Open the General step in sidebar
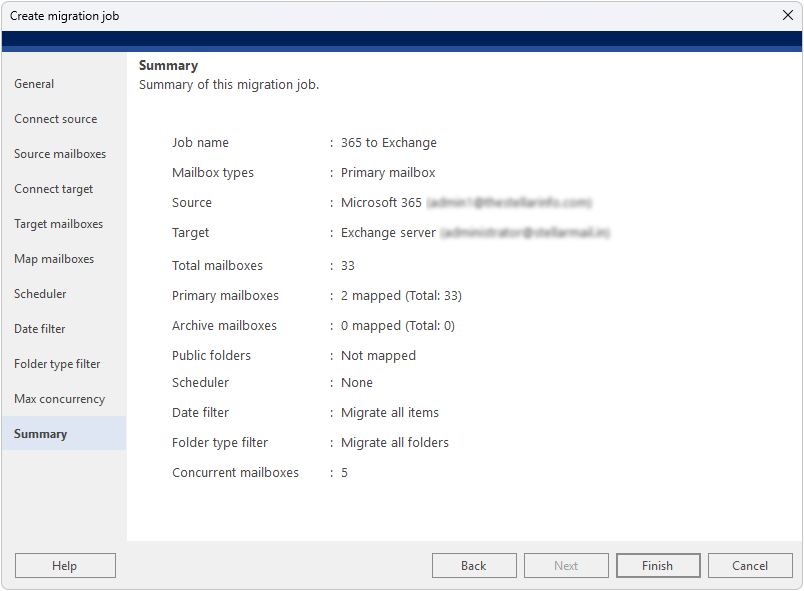The height and width of the screenshot is (591, 804). [x=34, y=84]
